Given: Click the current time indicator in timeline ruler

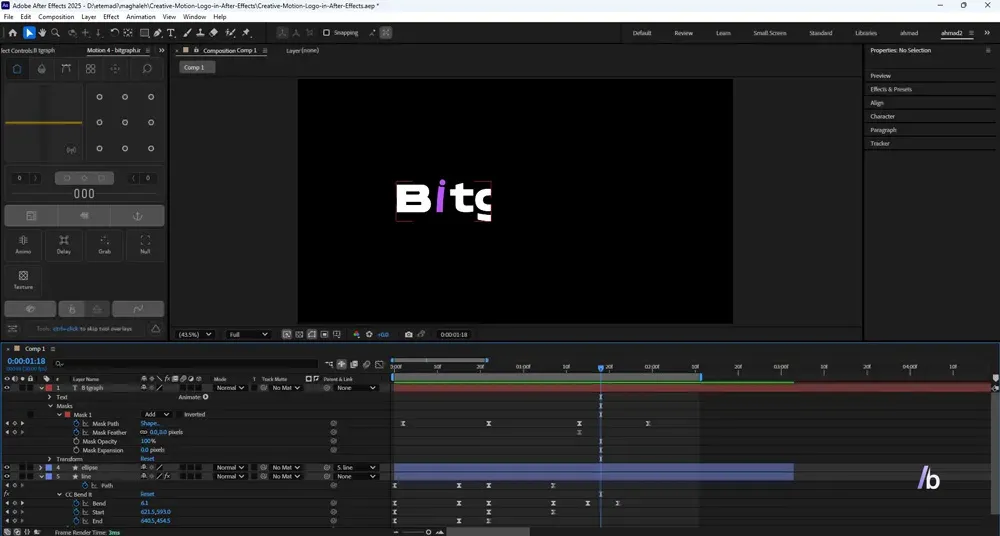Looking at the screenshot, I should click(601, 368).
